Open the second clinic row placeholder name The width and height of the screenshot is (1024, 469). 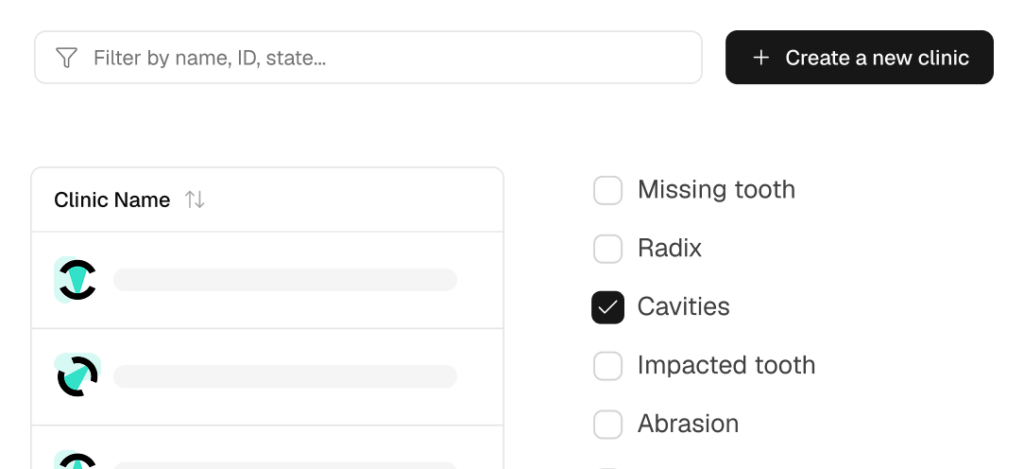(x=285, y=376)
